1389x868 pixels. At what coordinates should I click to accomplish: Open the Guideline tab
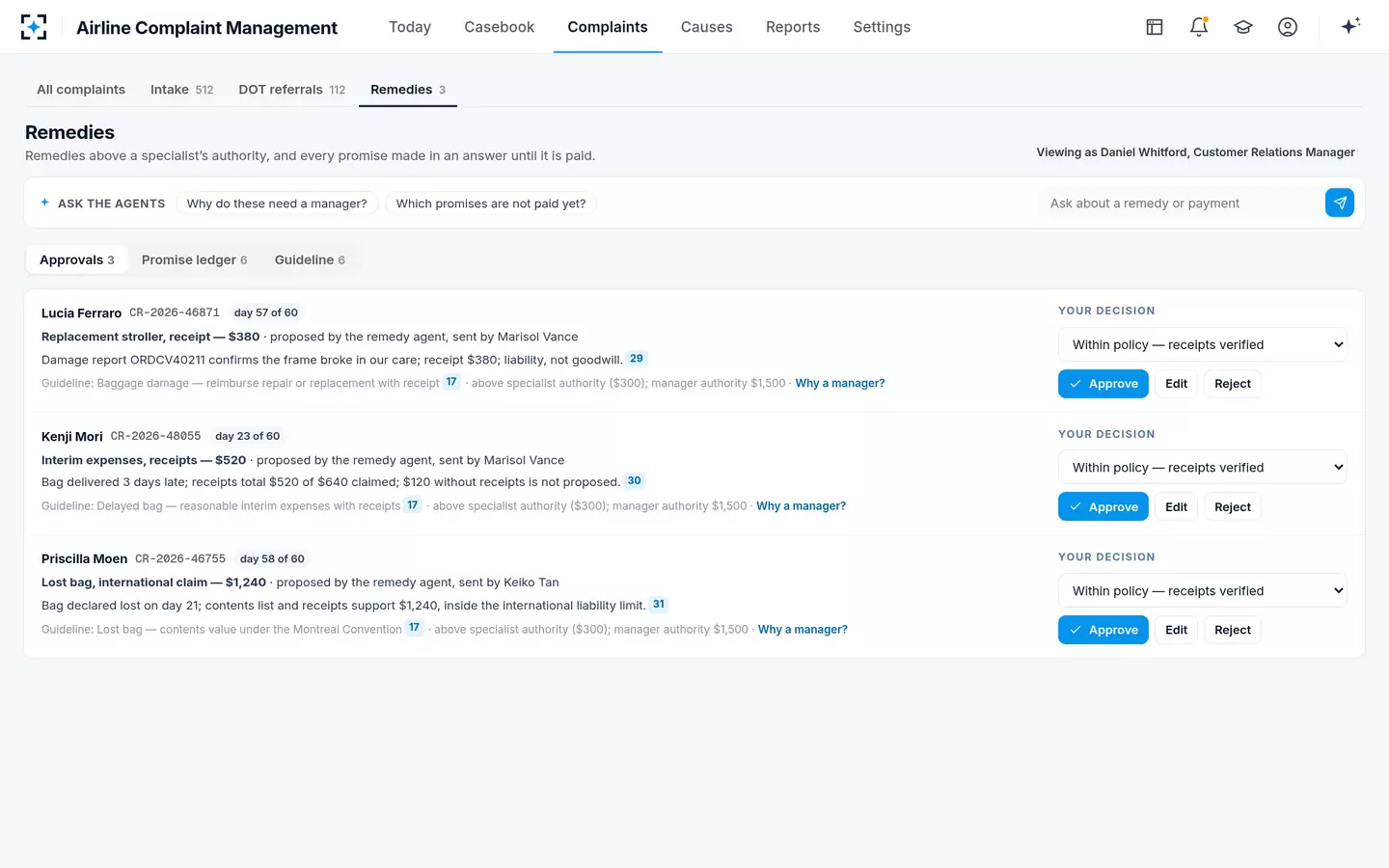[310, 259]
